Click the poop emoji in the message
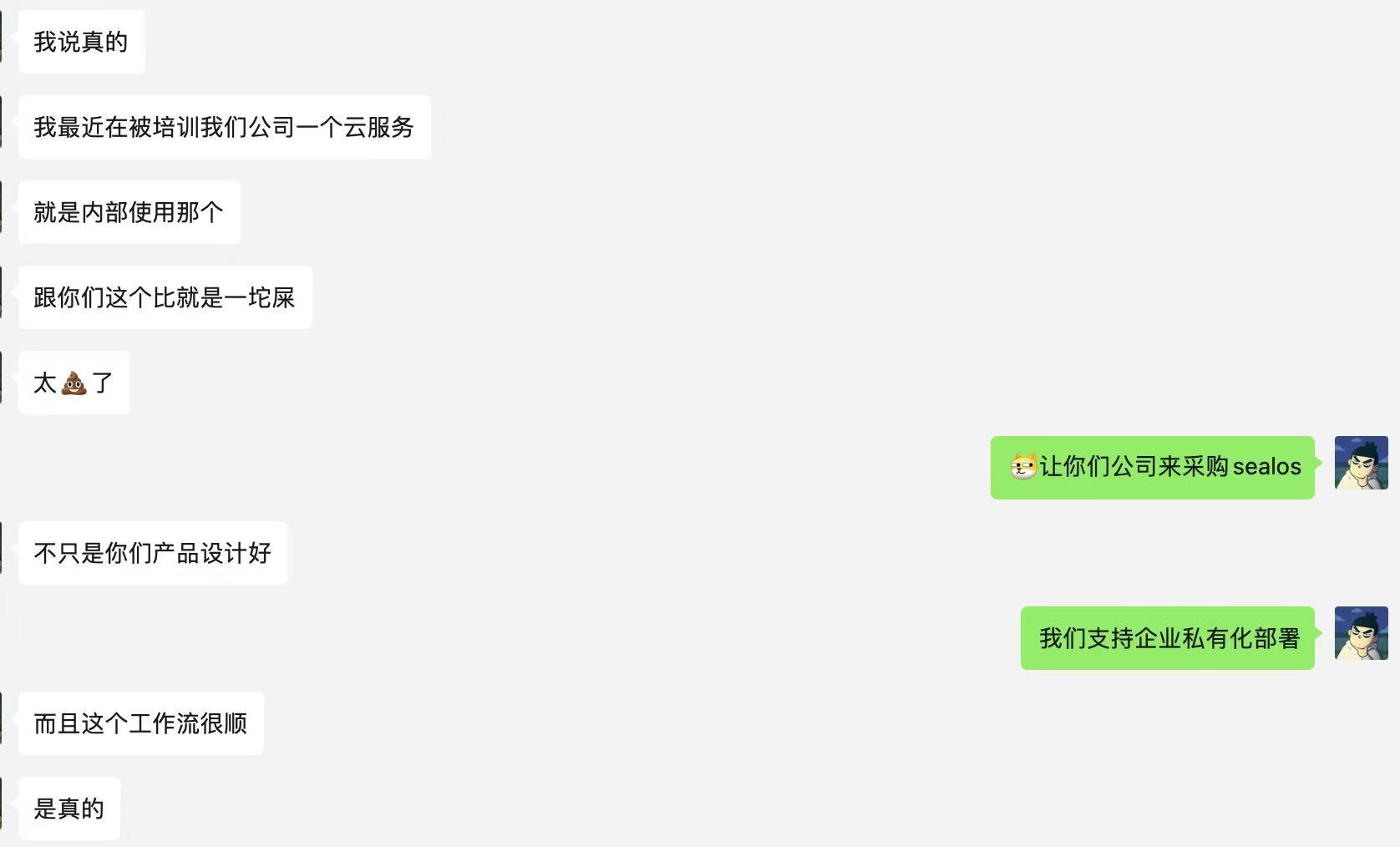The width and height of the screenshot is (1400, 847). coord(74,383)
